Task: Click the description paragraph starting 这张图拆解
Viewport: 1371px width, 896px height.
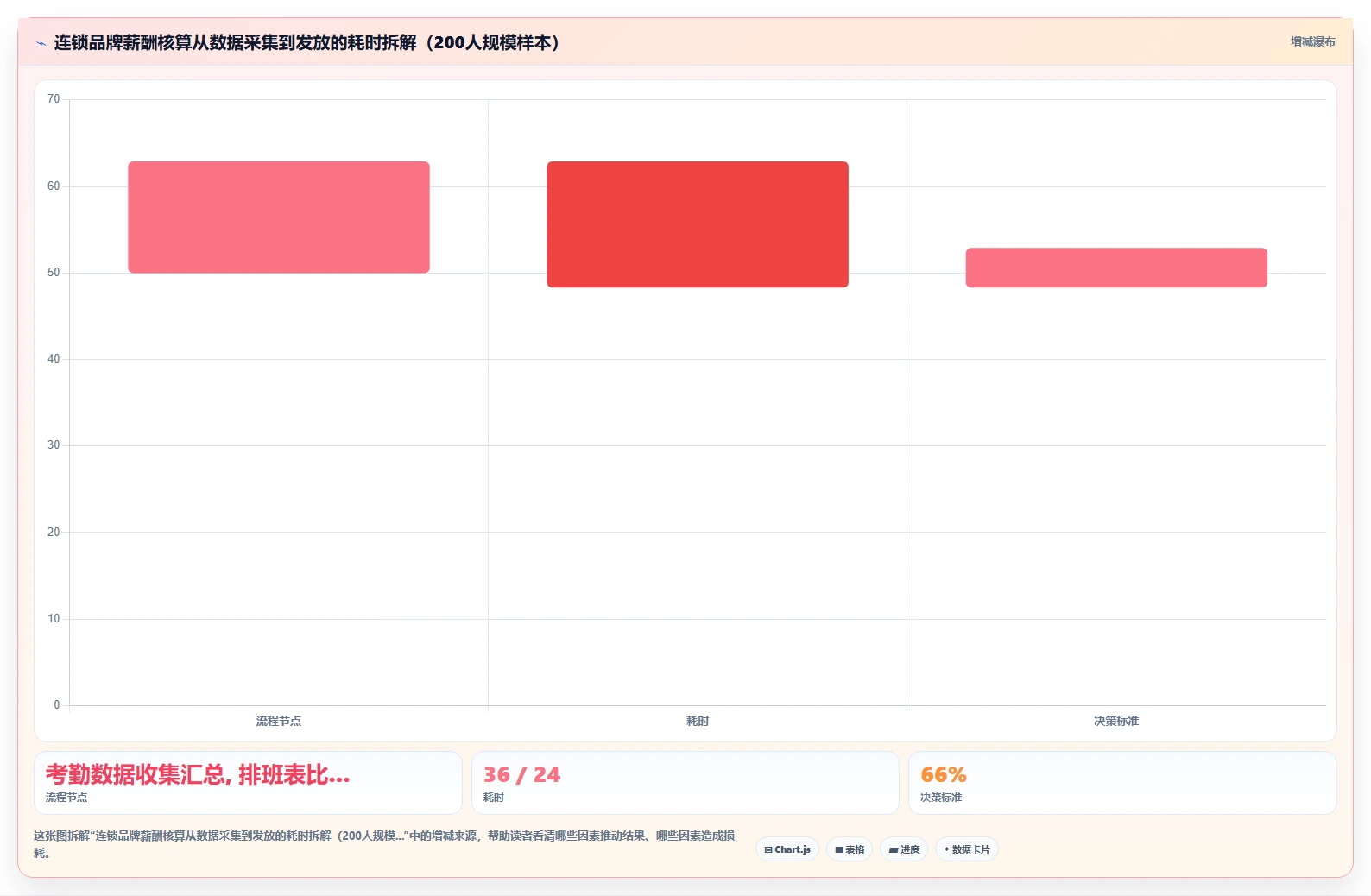Action: click(x=384, y=844)
